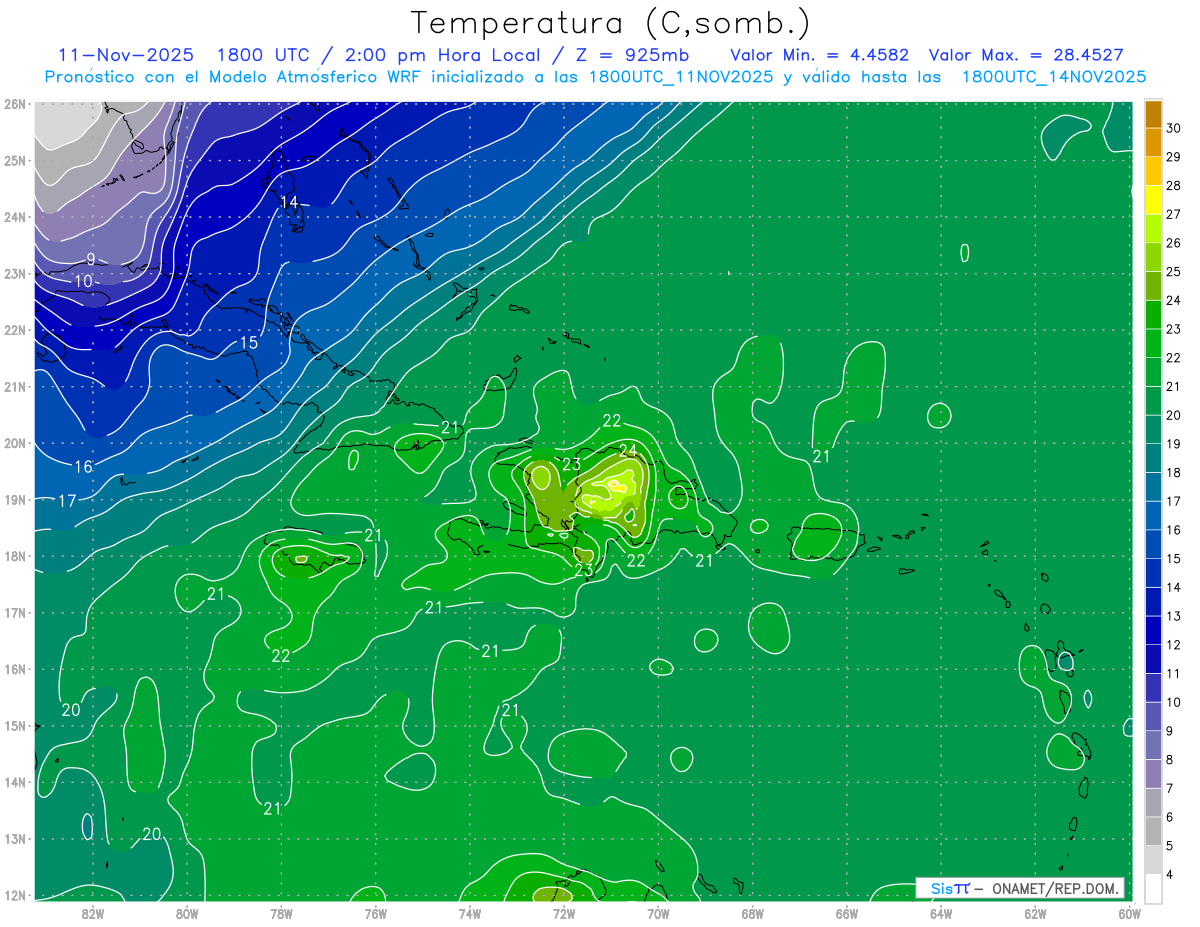Click the contour label "17" on the map
The height and width of the screenshot is (927, 1200).
click(67, 500)
